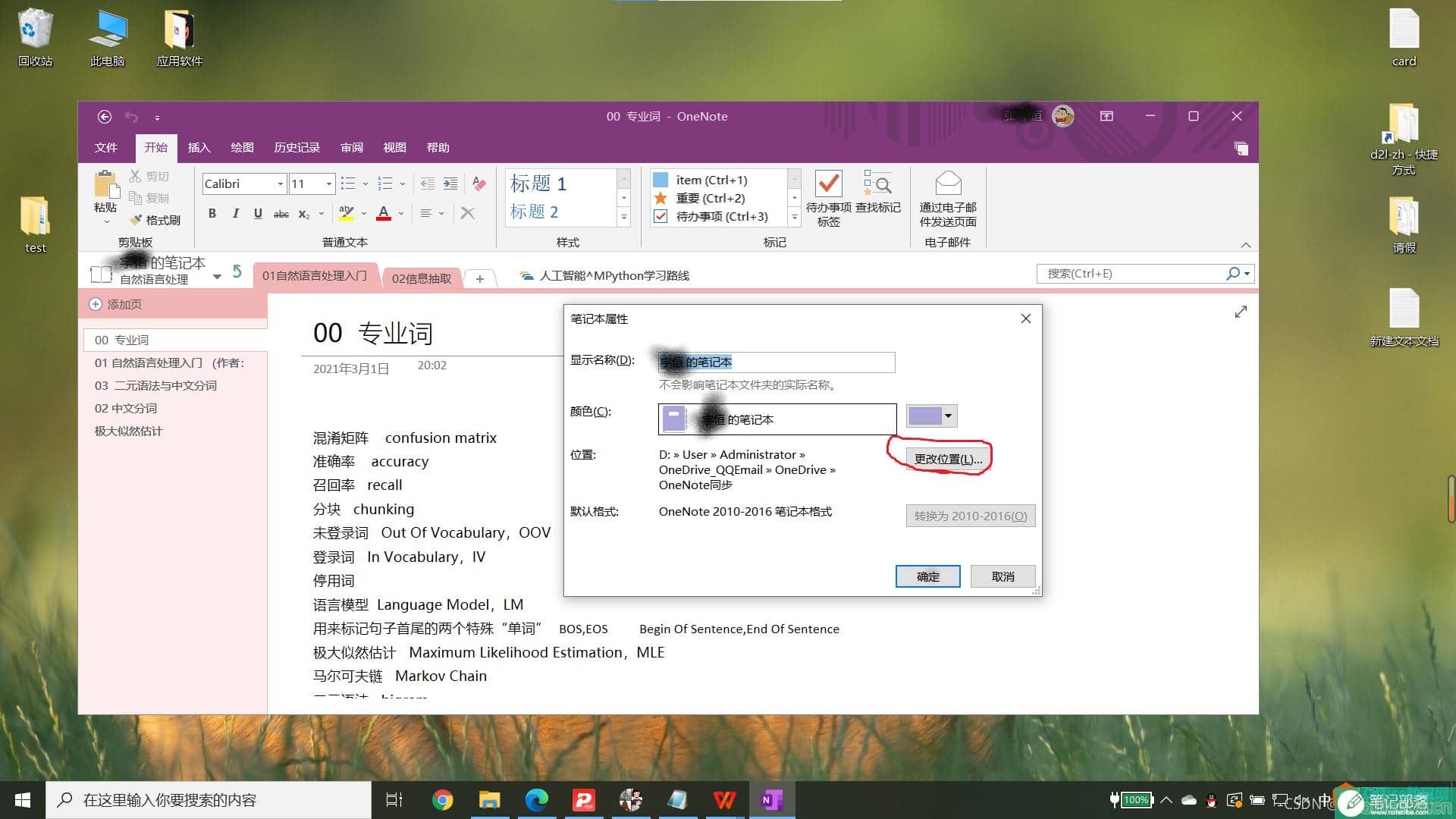The image size is (1456, 819).
Task: Click the Bold formatting icon
Action: pos(211,212)
